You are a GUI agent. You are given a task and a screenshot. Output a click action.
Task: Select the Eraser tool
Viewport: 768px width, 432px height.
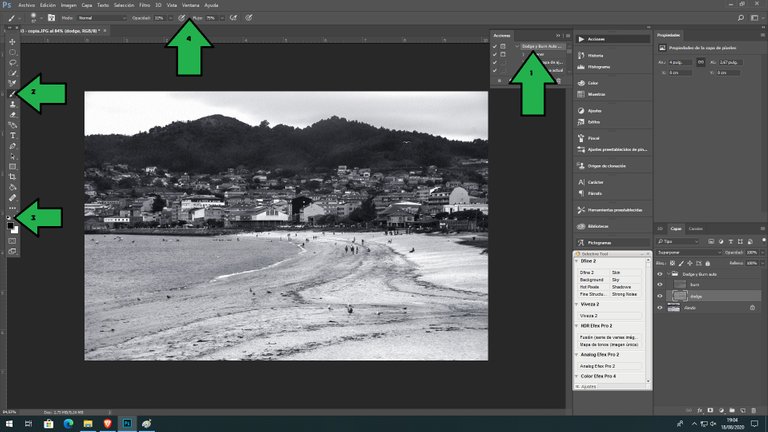click(x=12, y=115)
